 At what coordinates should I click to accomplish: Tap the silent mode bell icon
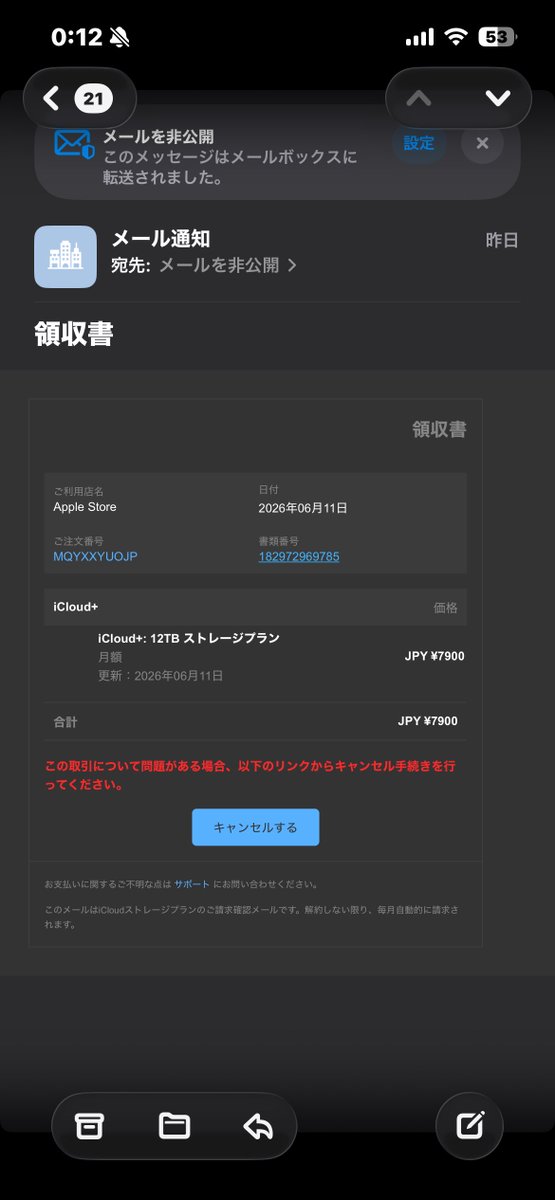(120, 38)
